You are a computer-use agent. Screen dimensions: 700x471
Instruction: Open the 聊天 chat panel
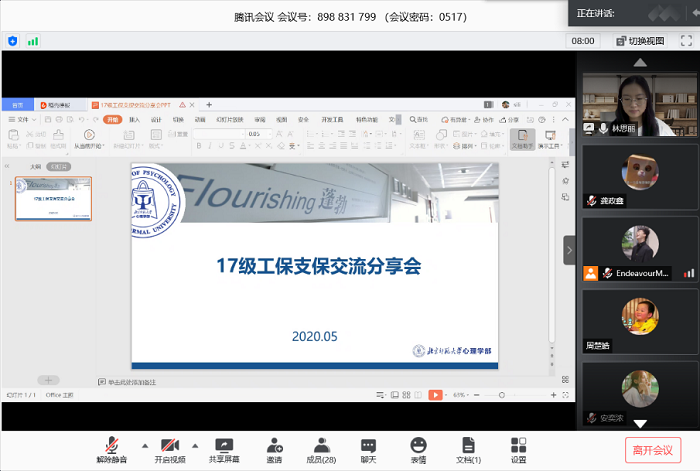[x=368, y=449]
